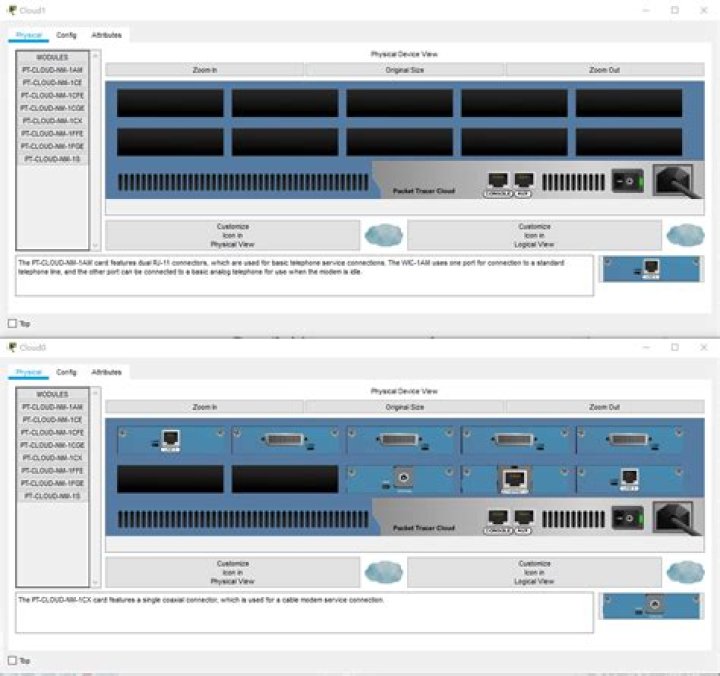Select PT-CLOUD-NM-1FFE module in Cloud1 list
Screen dimensions: 720x676
click(x=52, y=134)
